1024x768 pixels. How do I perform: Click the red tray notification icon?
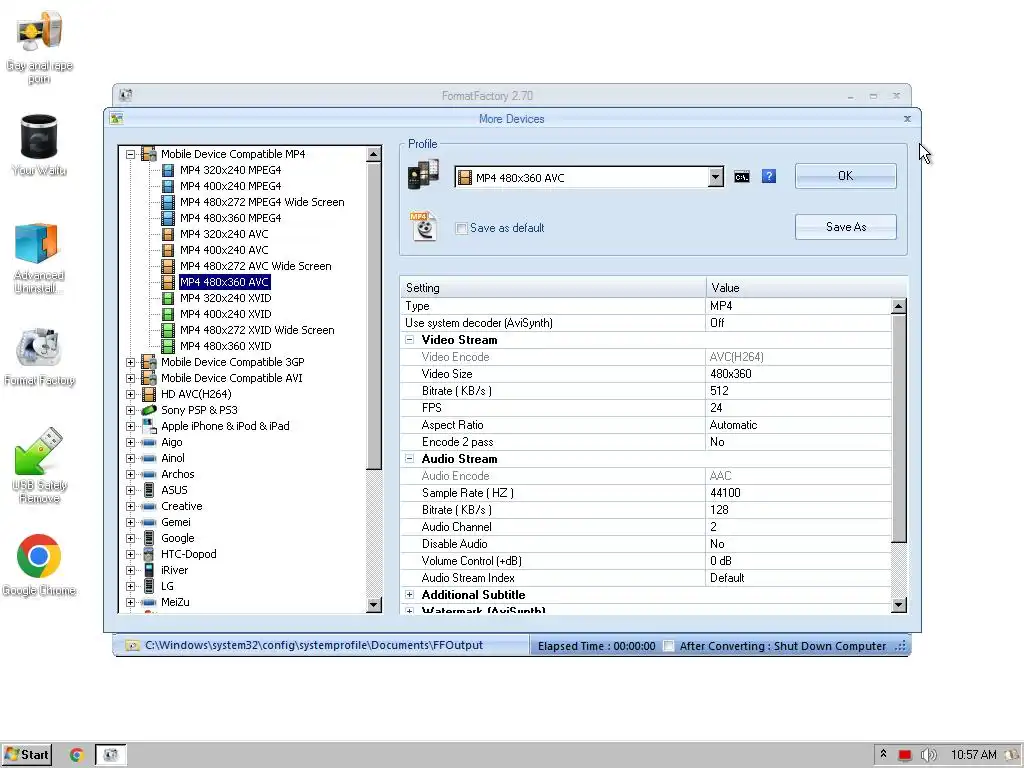click(x=904, y=755)
